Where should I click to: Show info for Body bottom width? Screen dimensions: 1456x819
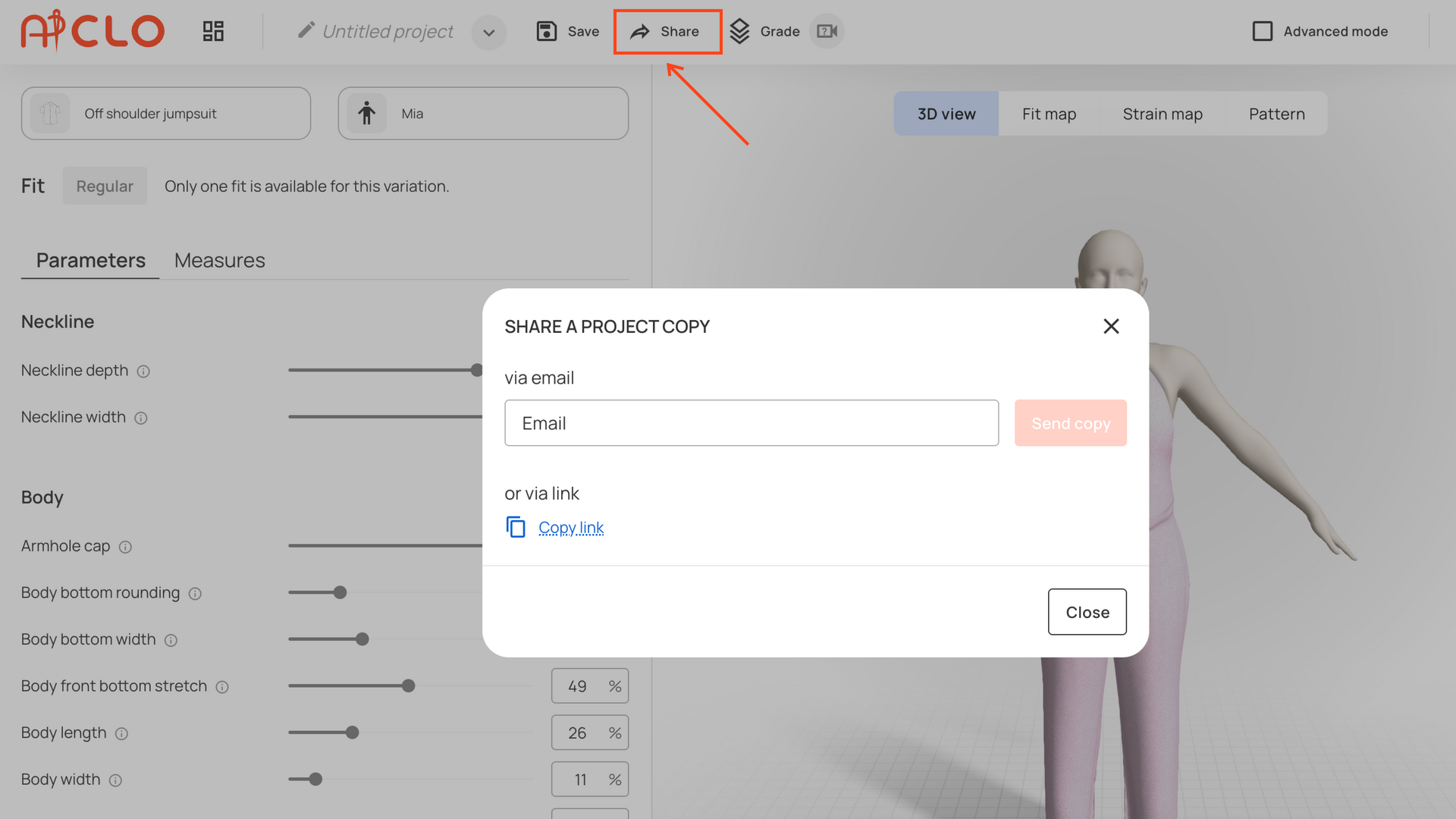pos(171,641)
